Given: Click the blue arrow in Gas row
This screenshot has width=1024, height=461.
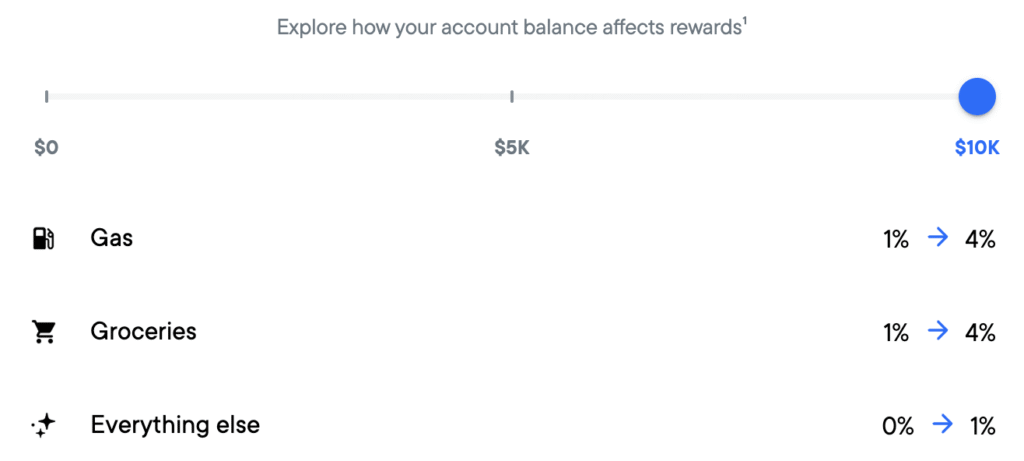Looking at the screenshot, I should click(937, 239).
